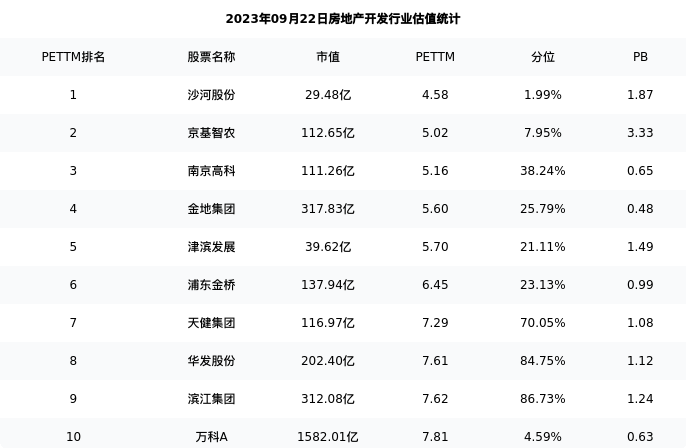The height and width of the screenshot is (448, 686).
Task: Click on 南京高科 stock name
Action: click(211, 171)
